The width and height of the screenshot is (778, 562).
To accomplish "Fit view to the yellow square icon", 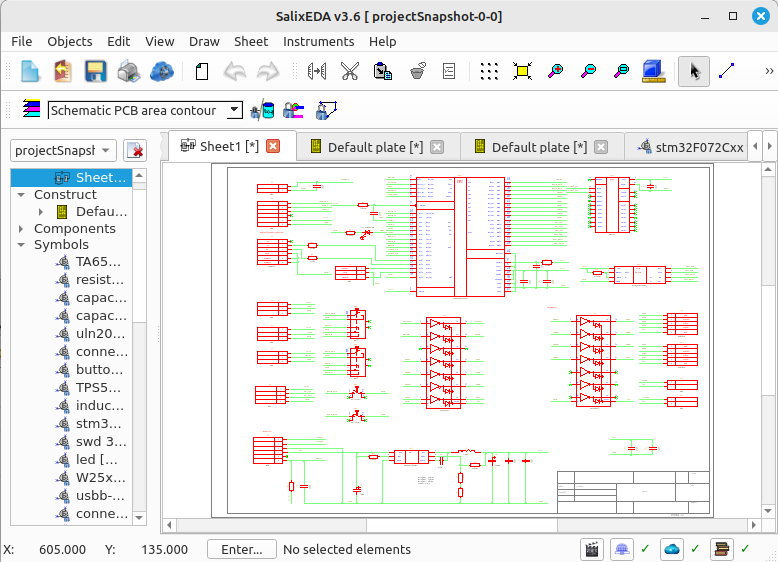I will tap(522, 71).
